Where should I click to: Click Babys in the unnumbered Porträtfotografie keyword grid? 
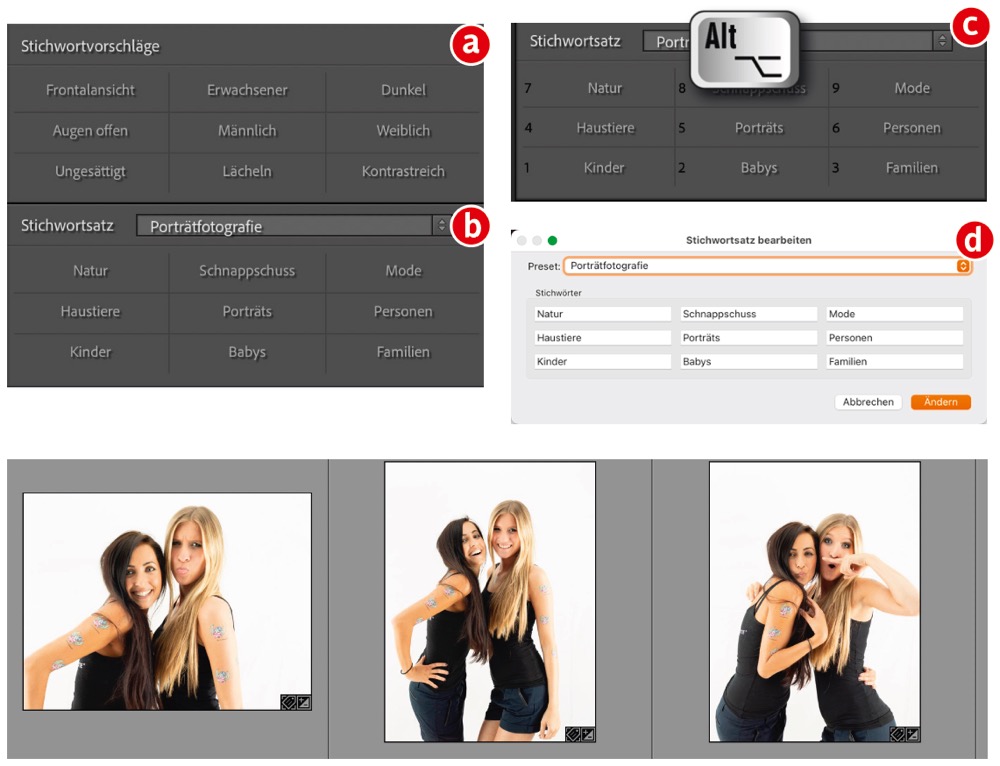247,352
